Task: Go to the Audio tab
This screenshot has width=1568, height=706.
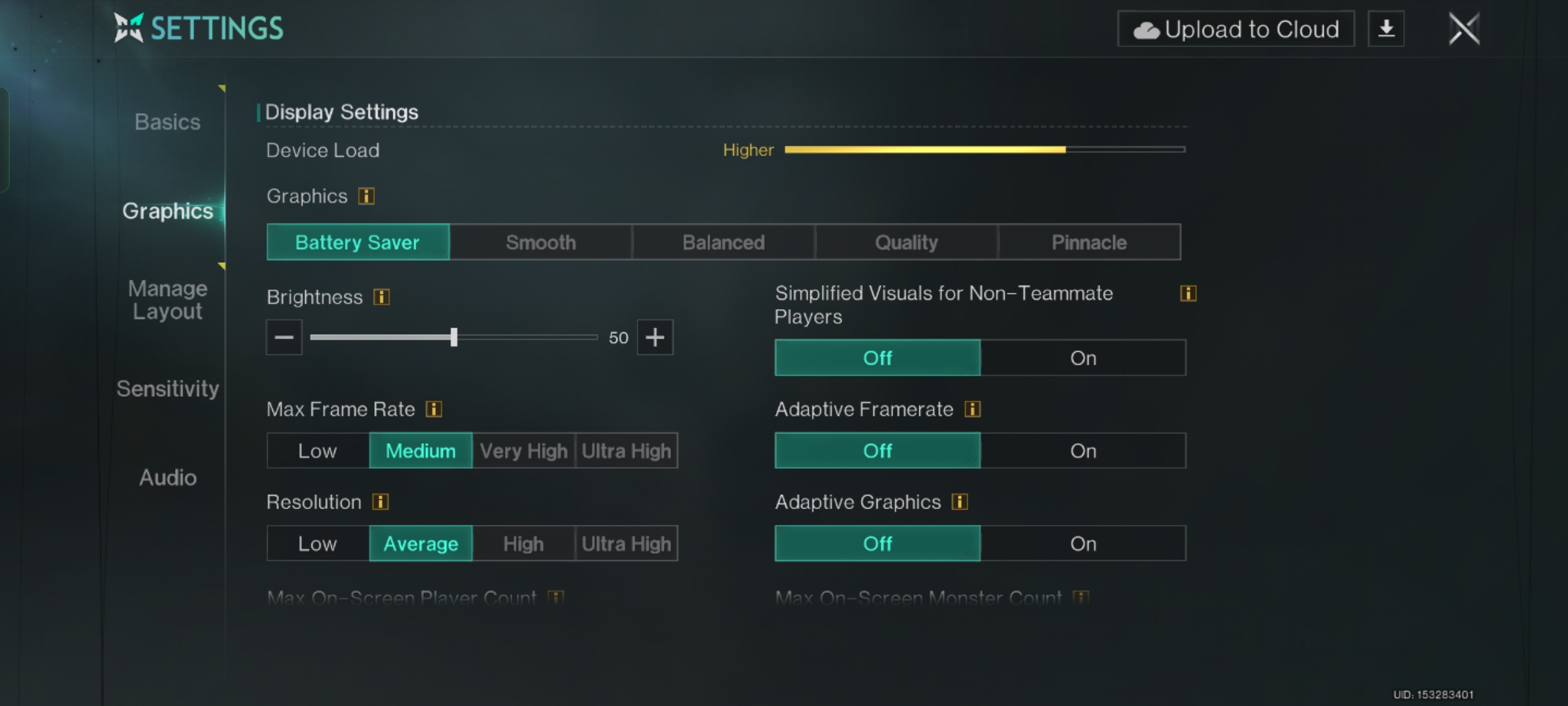Action: (167, 478)
